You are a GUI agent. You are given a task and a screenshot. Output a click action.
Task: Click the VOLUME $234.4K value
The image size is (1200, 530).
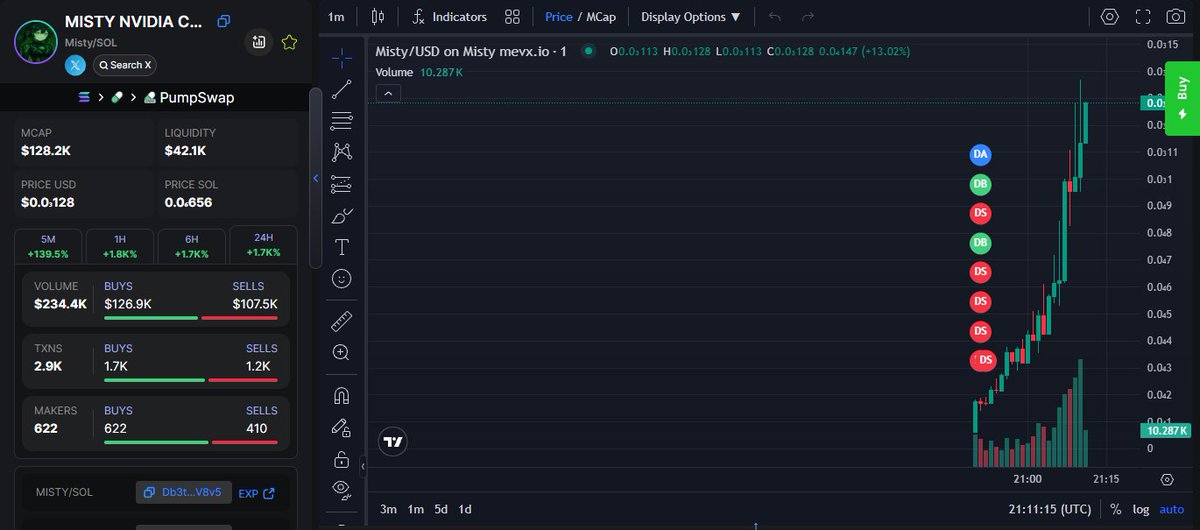[x=60, y=303]
